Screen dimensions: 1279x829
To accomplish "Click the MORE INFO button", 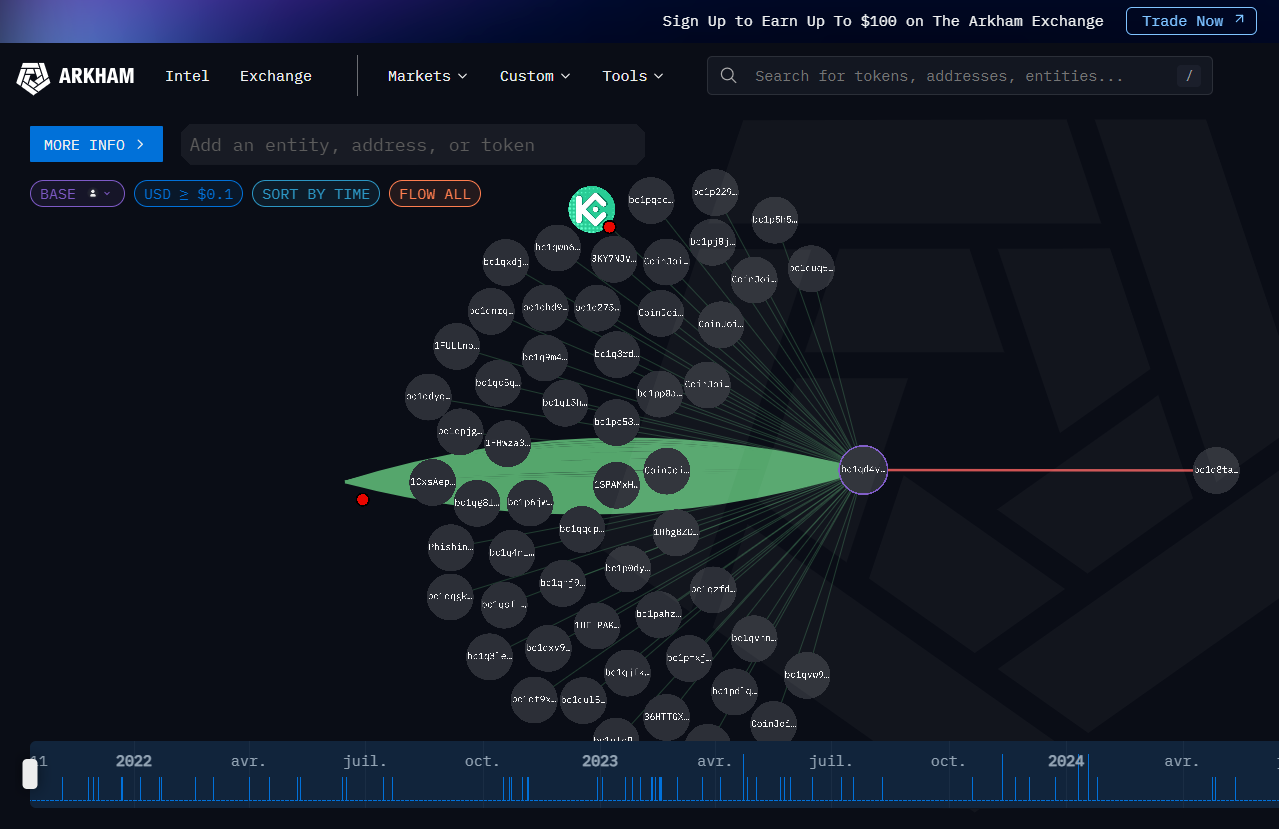I will pos(96,143).
